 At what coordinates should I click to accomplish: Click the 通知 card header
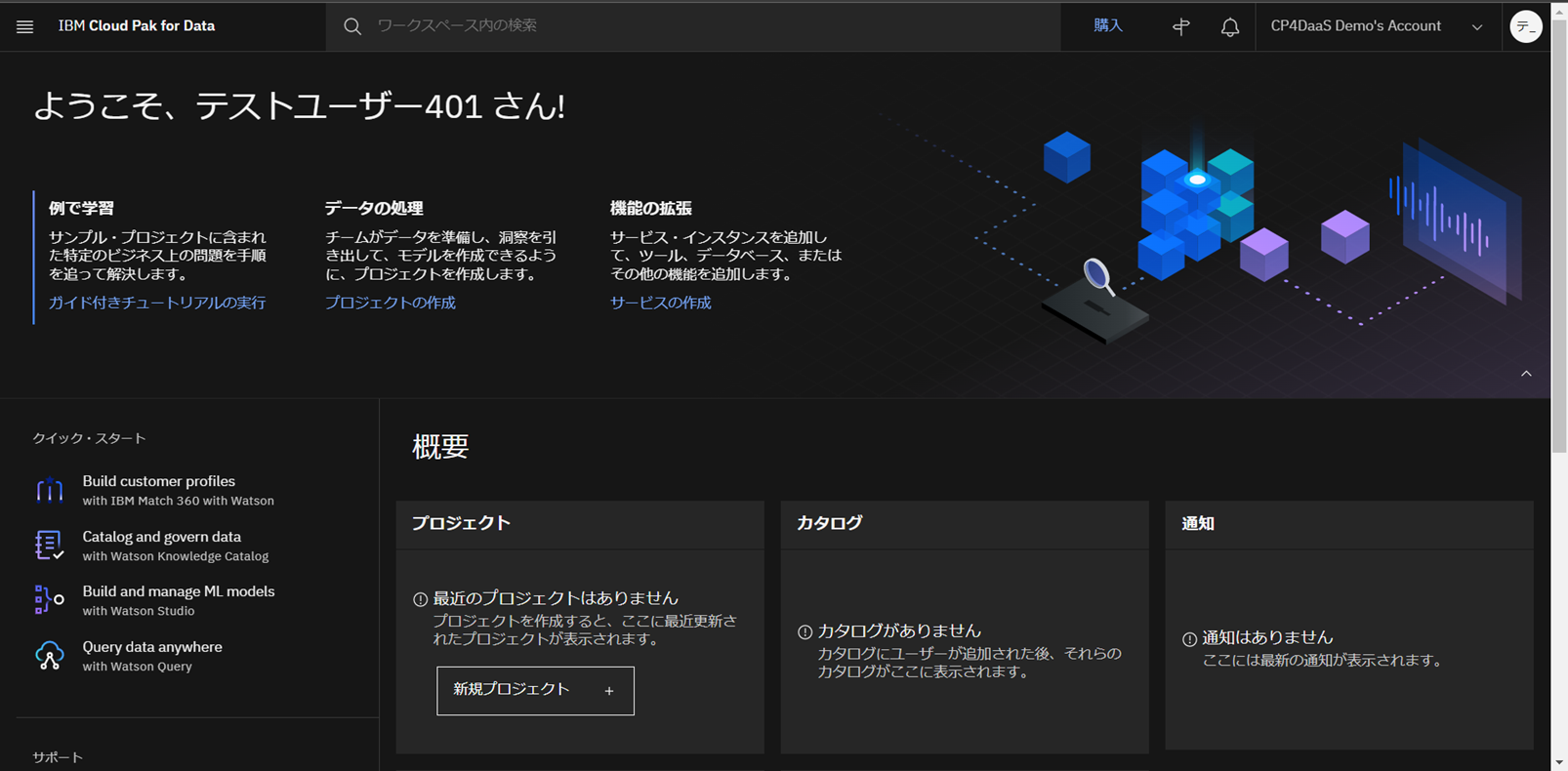pos(1349,524)
